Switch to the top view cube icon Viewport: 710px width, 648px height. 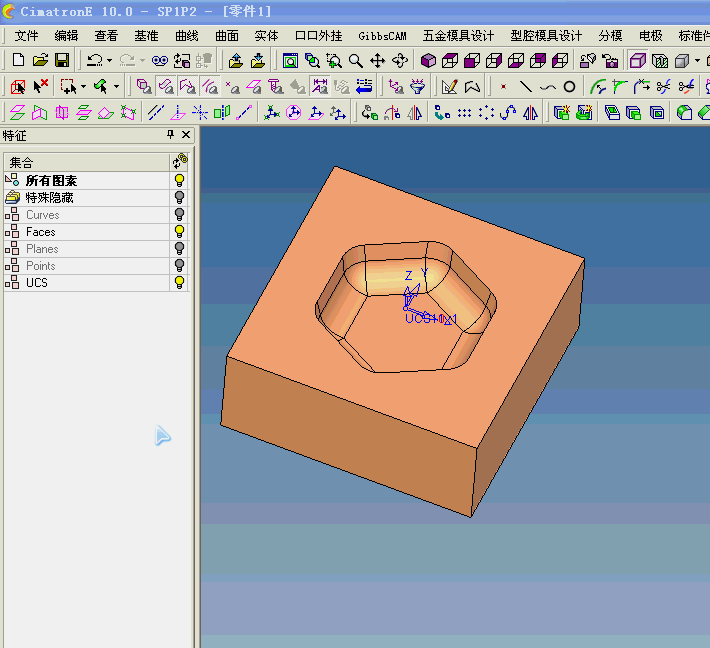pos(450,60)
